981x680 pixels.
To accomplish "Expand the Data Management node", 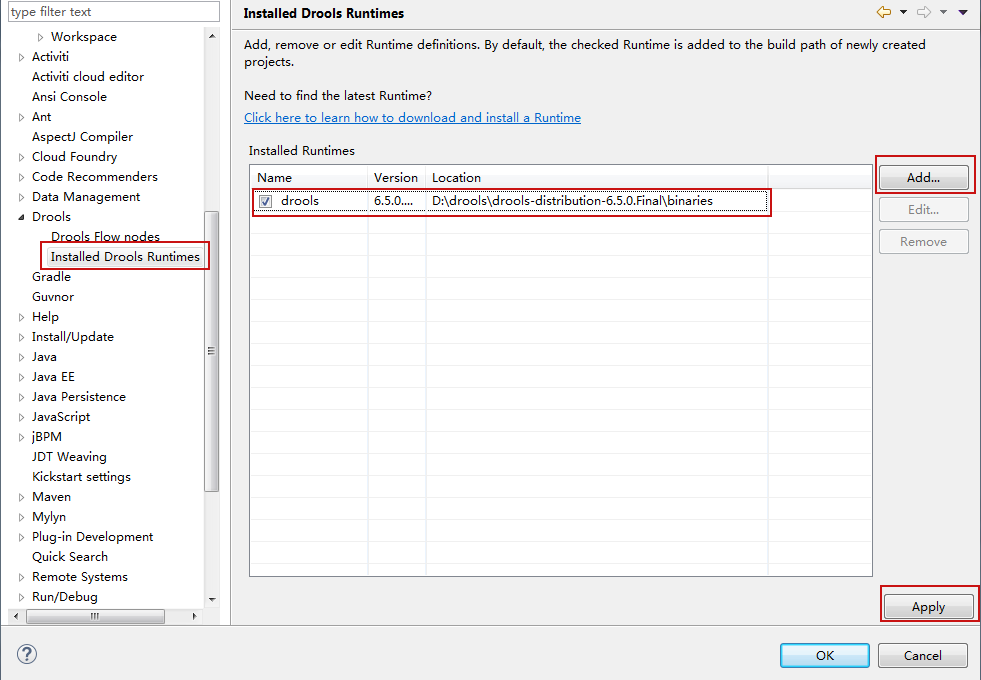I will click(22, 197).
